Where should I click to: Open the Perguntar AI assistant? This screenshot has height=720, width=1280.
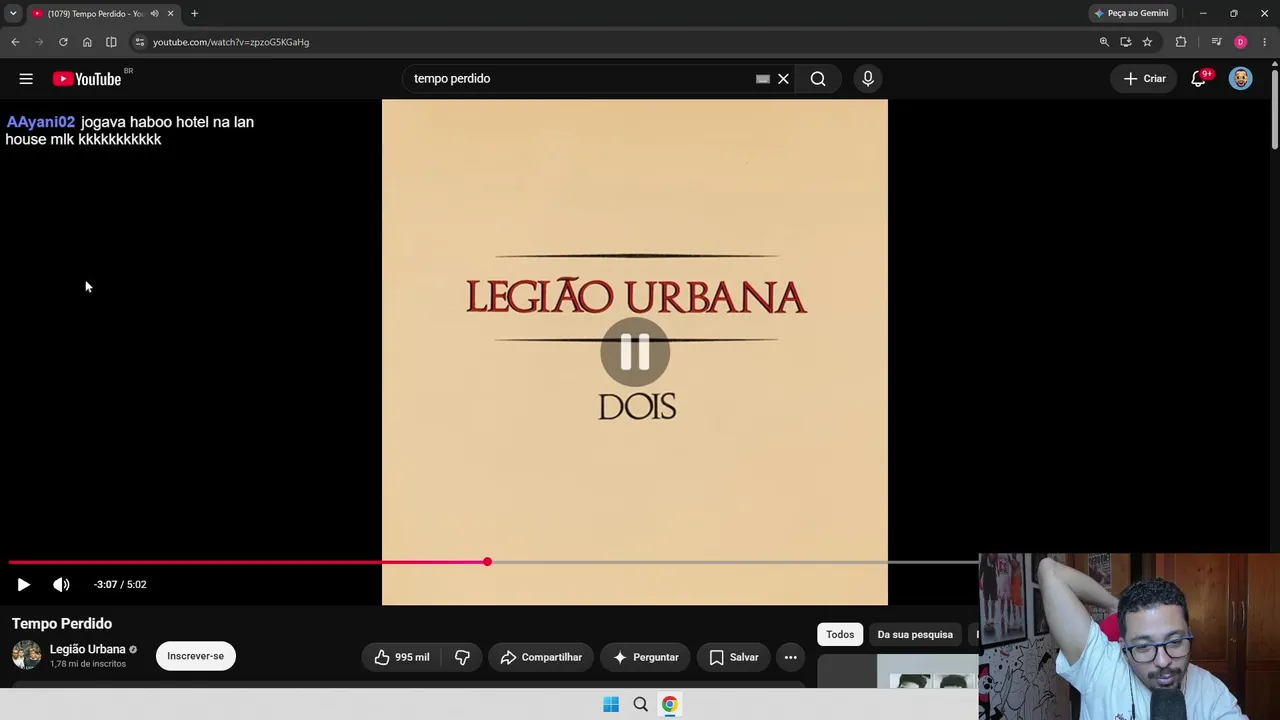tap(645, 657)
